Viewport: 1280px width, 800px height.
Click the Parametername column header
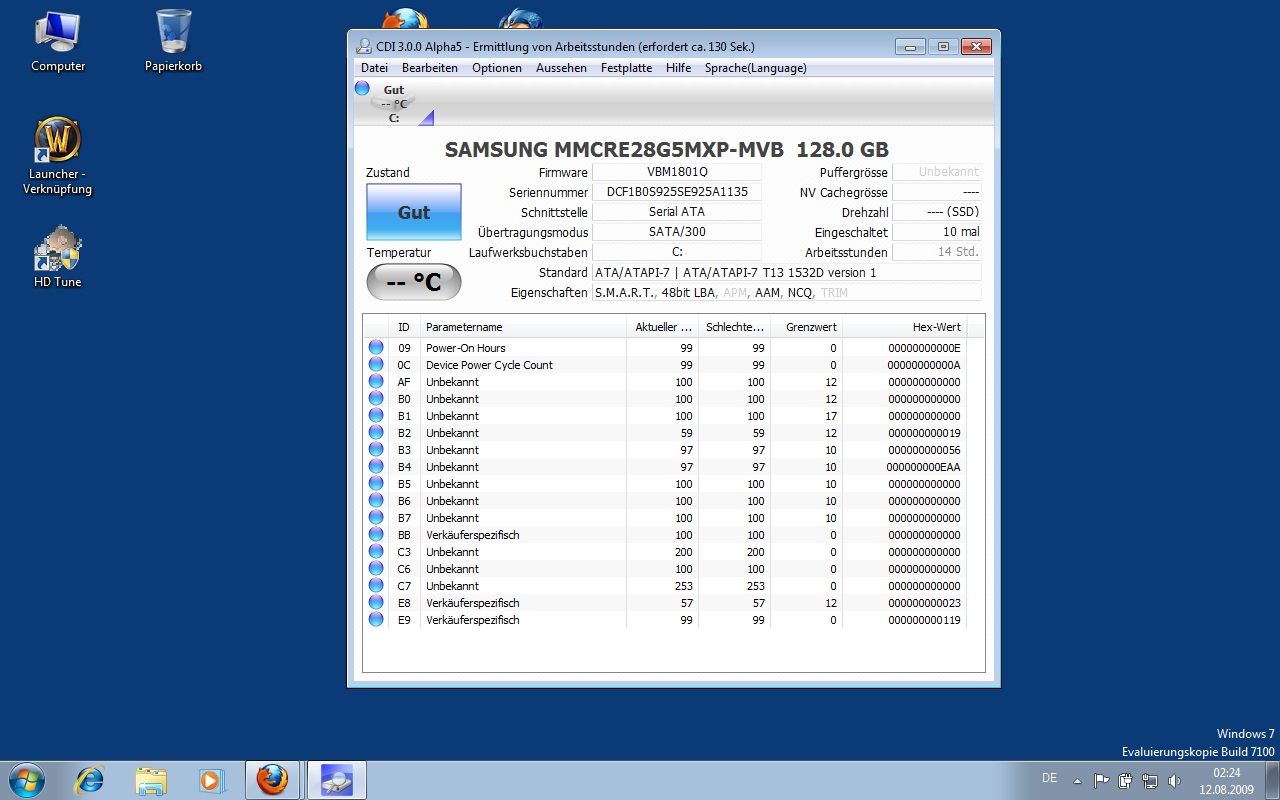(523, 327)
